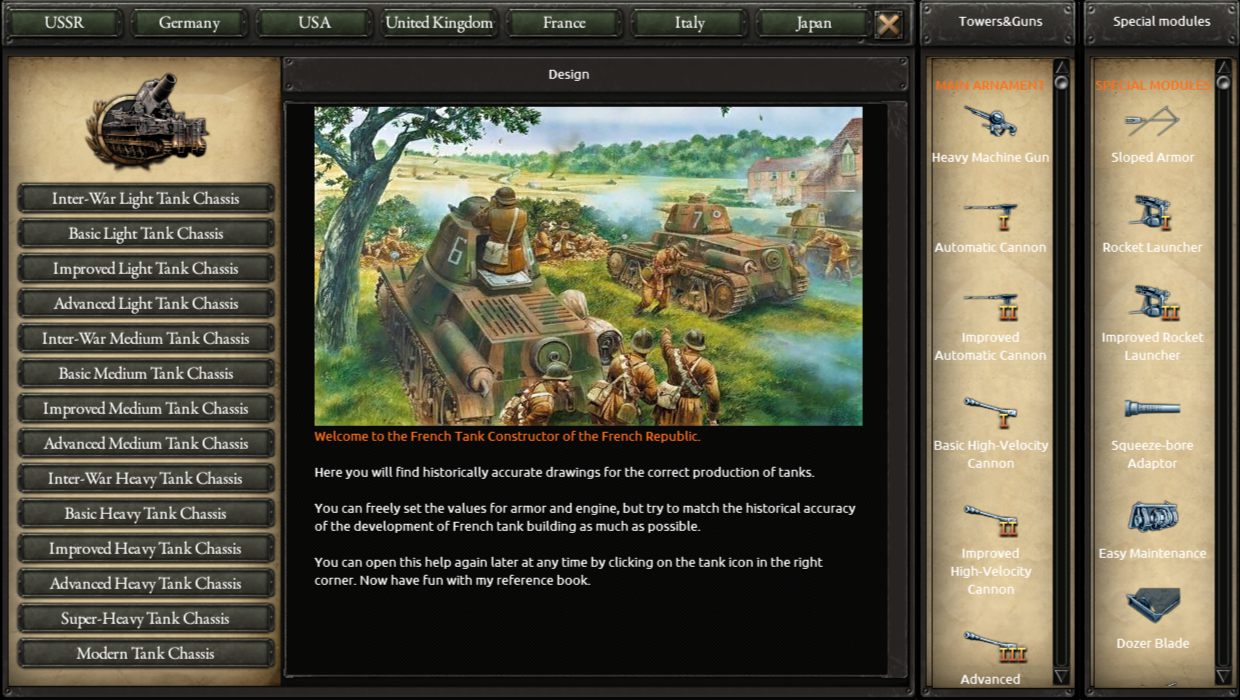Viewport: 1240px width, 700px height.
Task: Close the tank constructor window
Action: (x=888, y=24)
